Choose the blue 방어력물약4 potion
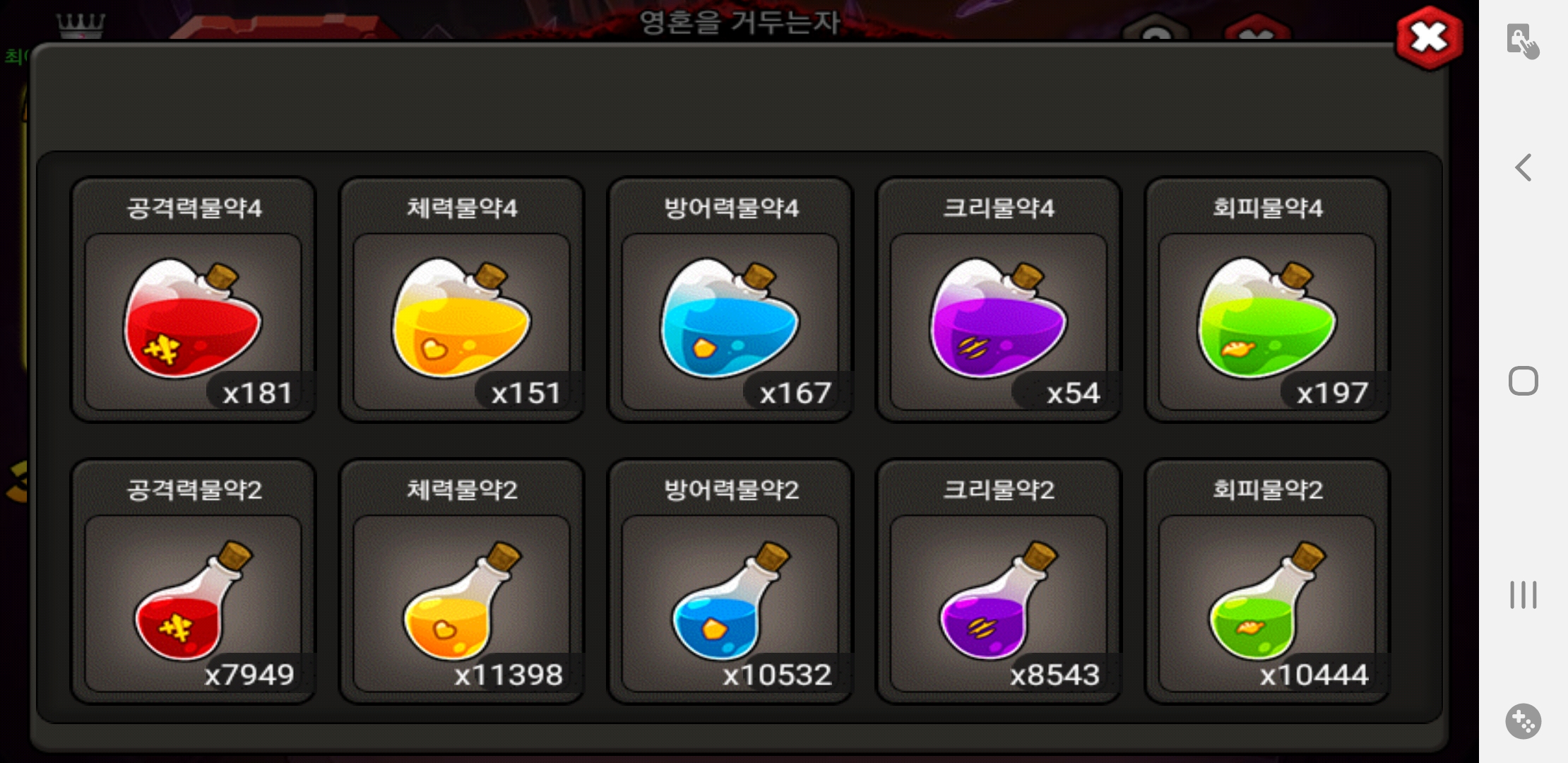The height and width of the screenshot is (763, 1568). click(730, 317)
